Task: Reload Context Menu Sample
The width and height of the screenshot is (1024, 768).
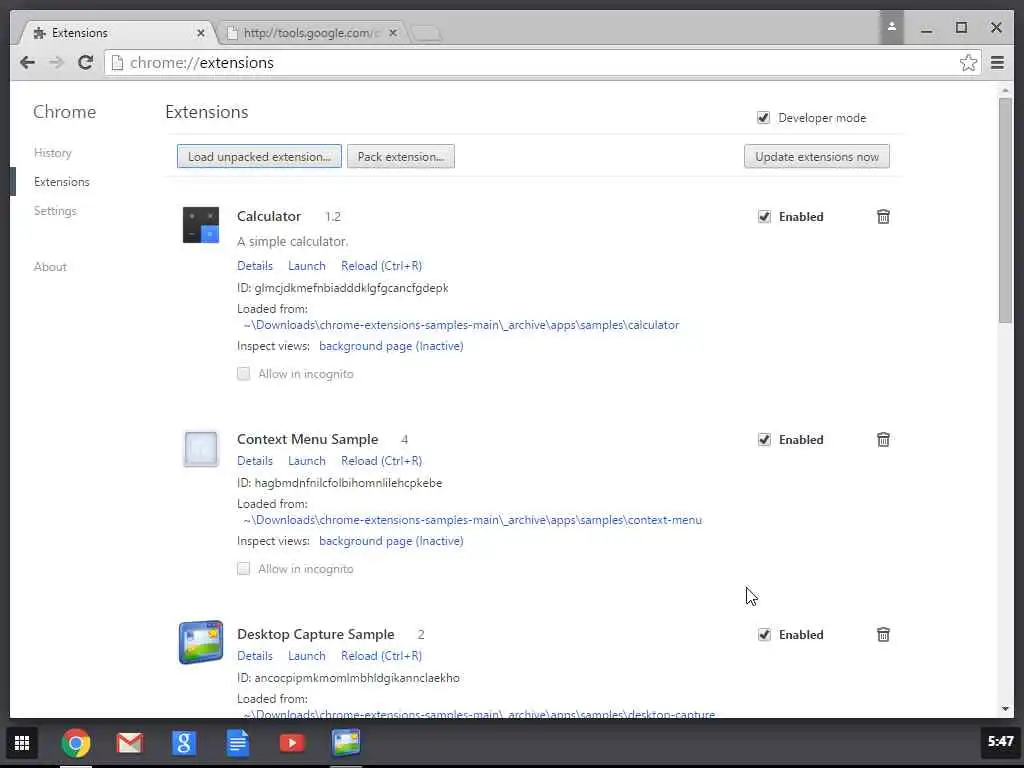Action: pos(381,460)
